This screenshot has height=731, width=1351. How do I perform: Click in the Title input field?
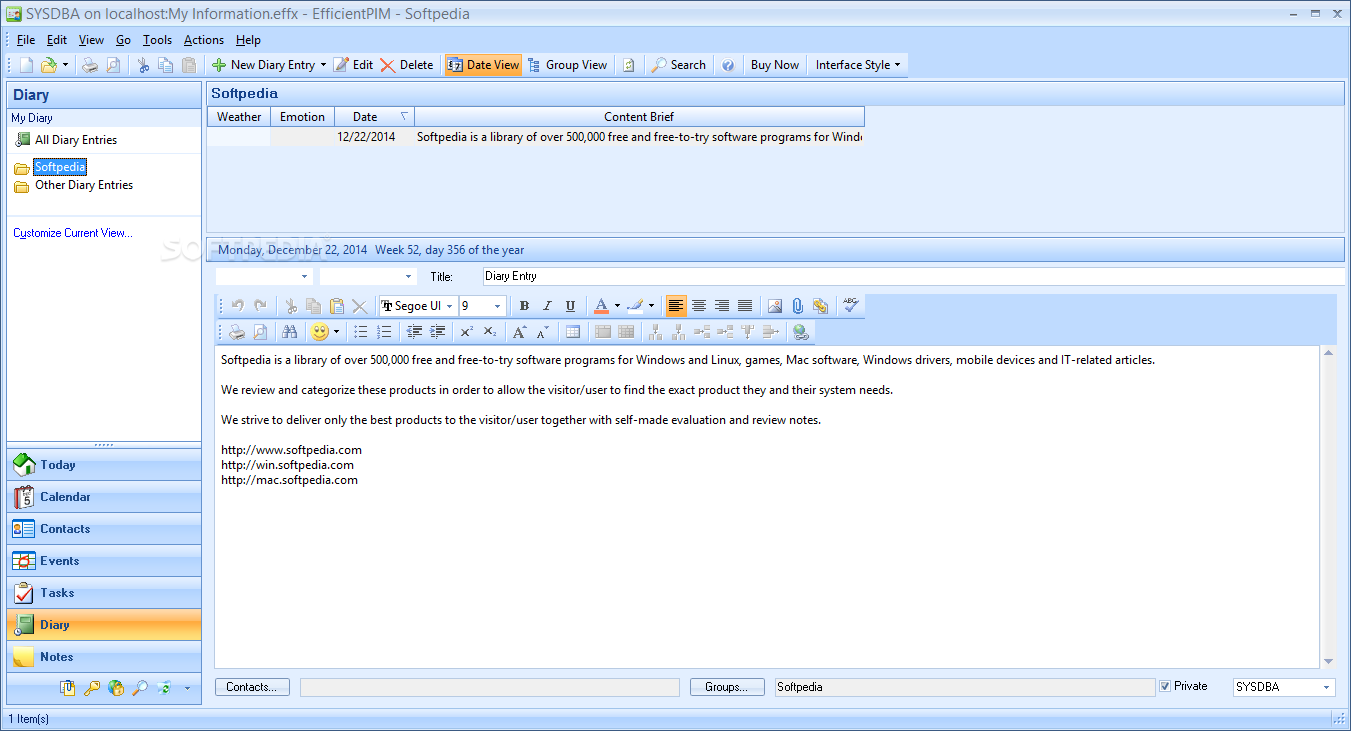tap(914, 276)
